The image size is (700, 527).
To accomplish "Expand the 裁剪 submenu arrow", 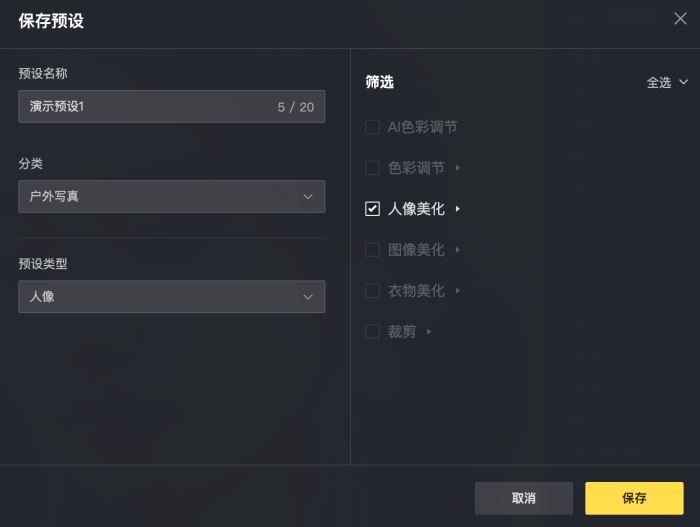I will coord(429,332).
